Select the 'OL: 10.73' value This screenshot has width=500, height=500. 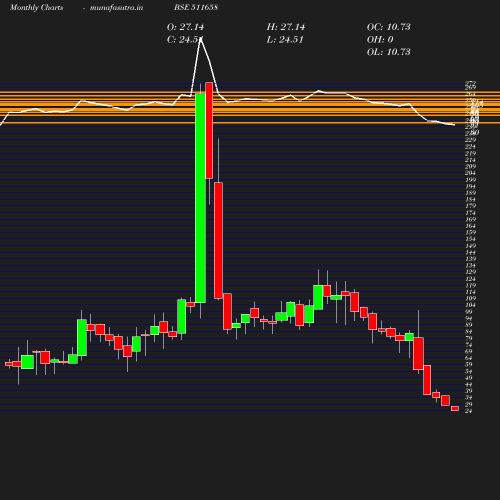[x=389, y=52]
